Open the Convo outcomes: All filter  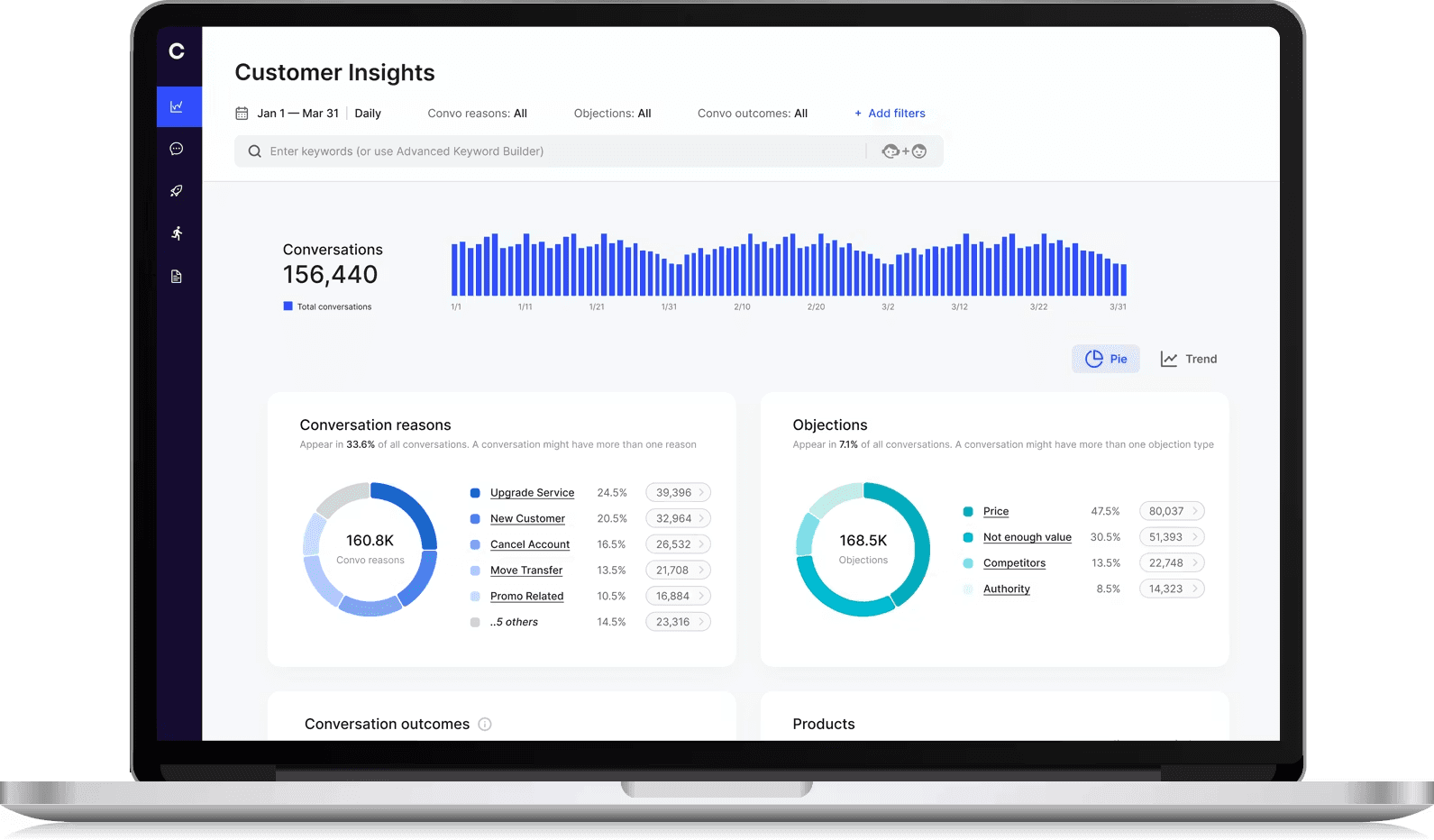click(x=753, y=114)
